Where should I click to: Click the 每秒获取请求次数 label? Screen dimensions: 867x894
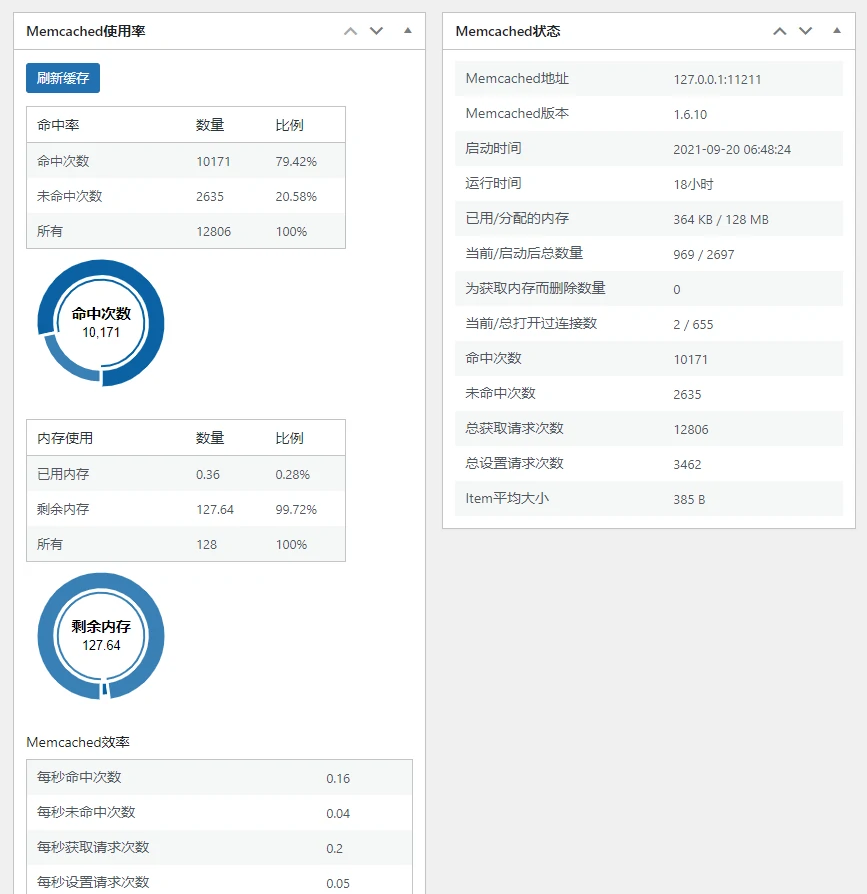[93, 847]
